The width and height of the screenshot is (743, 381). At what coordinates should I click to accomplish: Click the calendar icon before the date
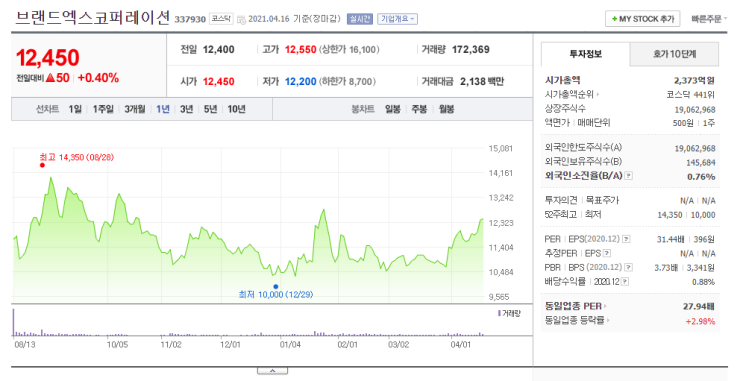pos(241,19)
